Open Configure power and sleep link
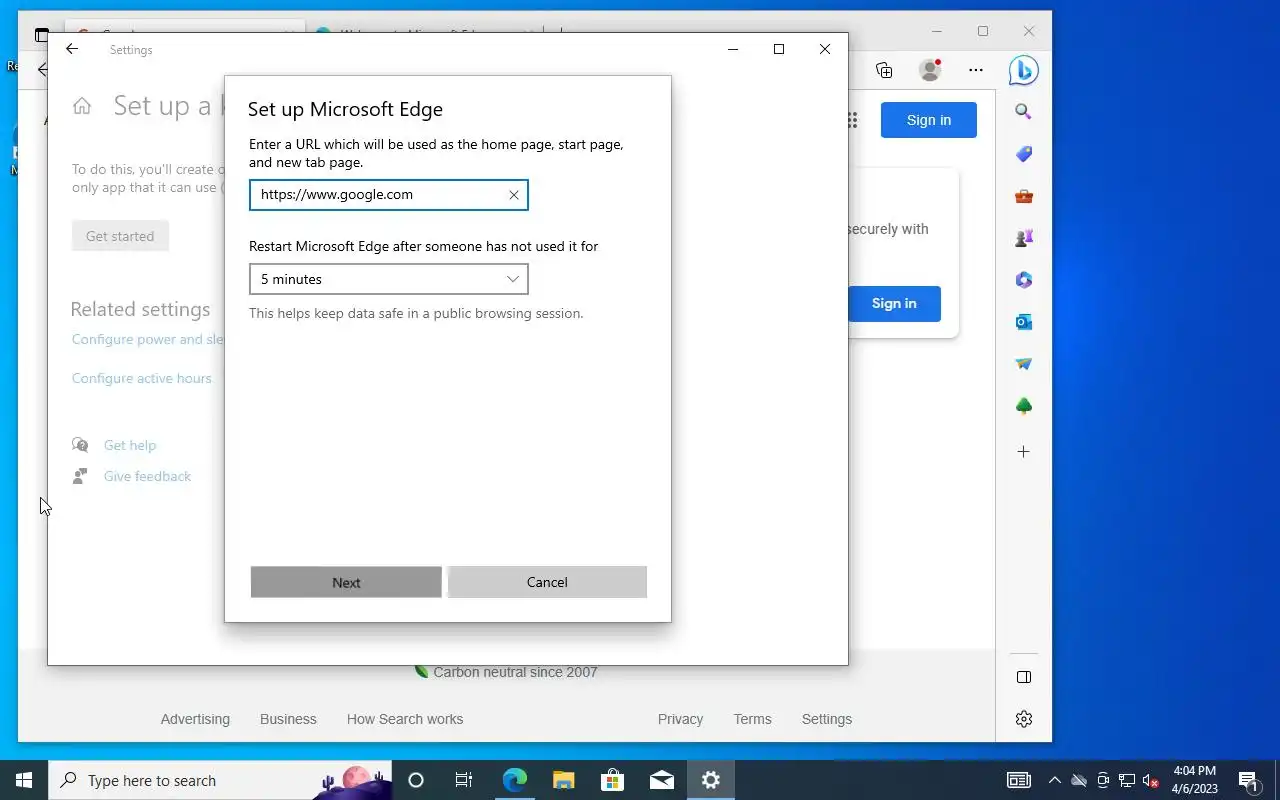The image size is (1280, 800). [148, 339]
